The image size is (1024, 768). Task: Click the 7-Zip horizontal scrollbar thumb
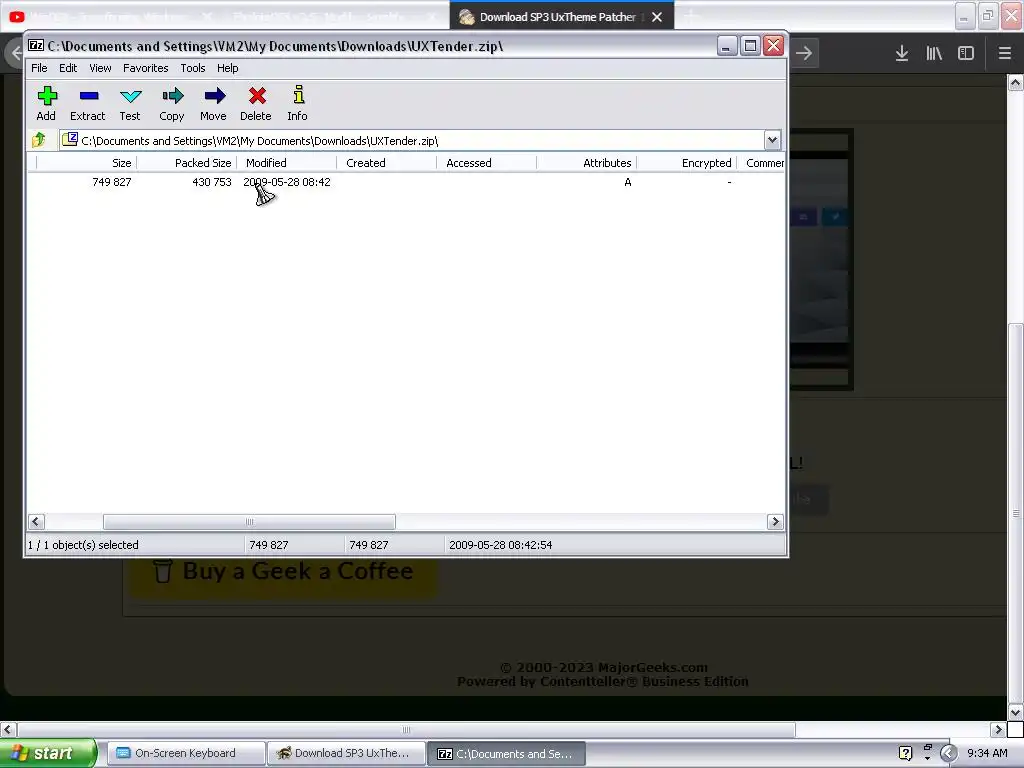[249, 522]
